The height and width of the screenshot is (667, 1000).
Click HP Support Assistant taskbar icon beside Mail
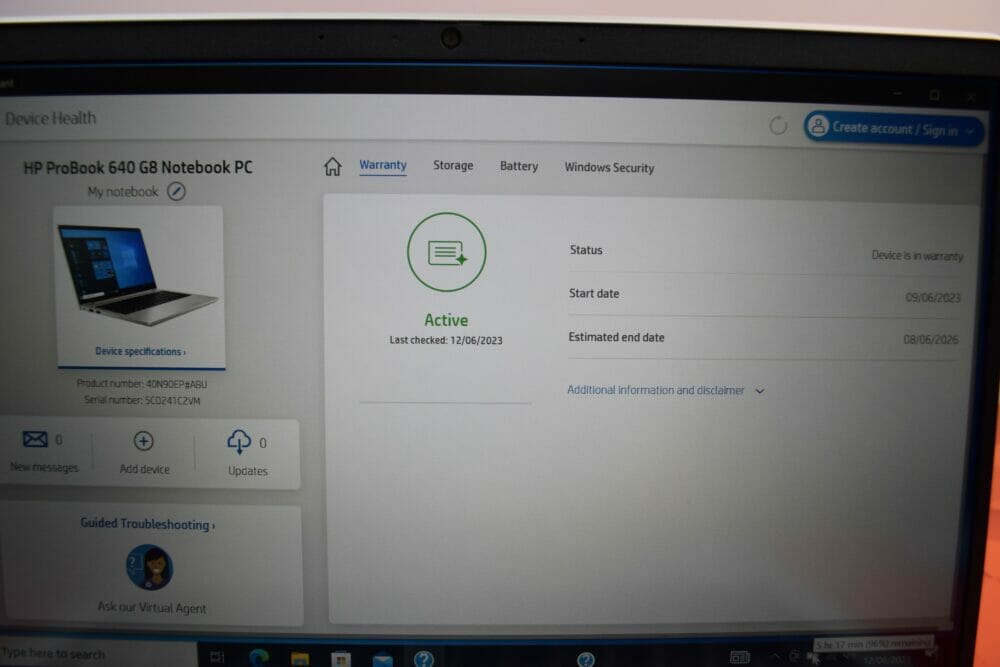(423, 659)
